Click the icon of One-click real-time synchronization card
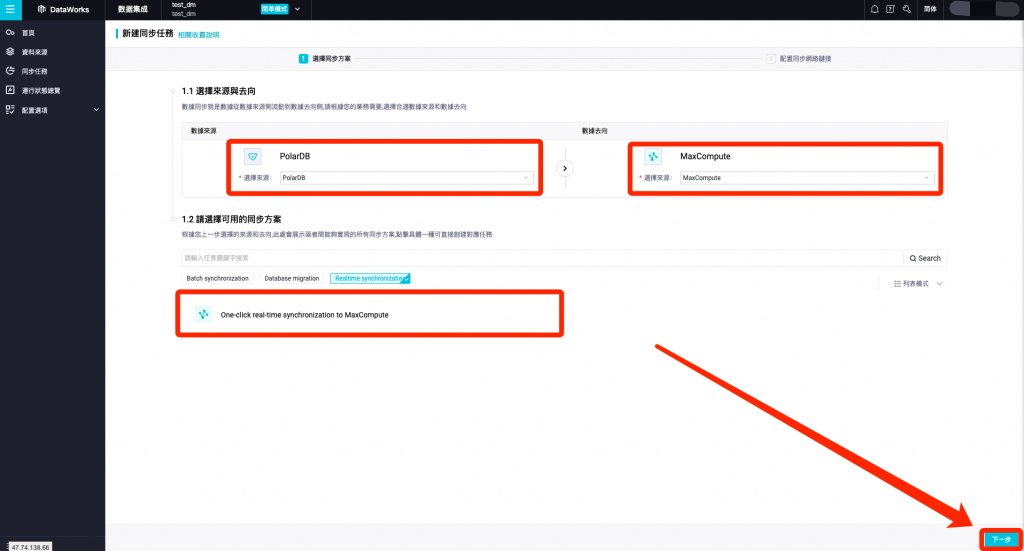The height and width of the screenshot is (551, 1024). pos(203,314)
